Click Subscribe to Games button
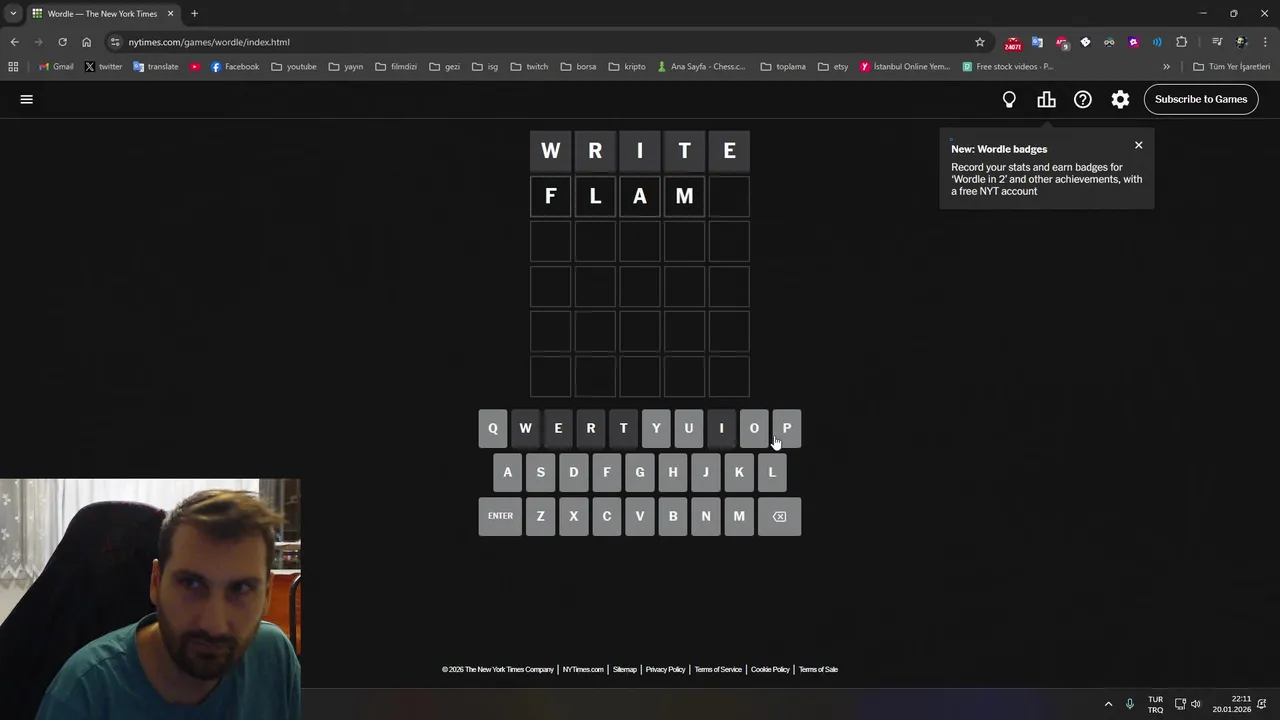 pyautogui.click(x=1201, y=99)
